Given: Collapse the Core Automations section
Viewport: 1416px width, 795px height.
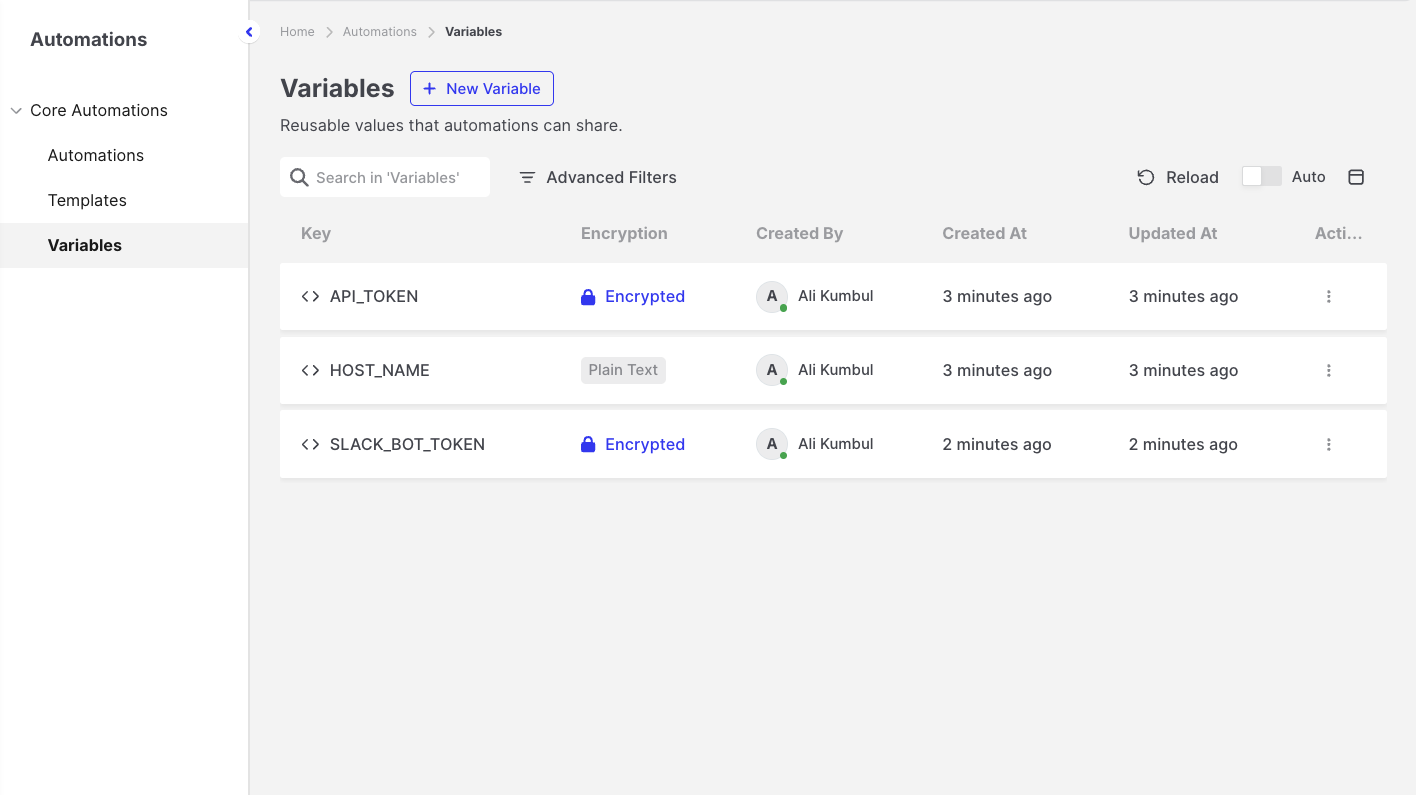Looking at the screenshot, I should coord(16,110).
